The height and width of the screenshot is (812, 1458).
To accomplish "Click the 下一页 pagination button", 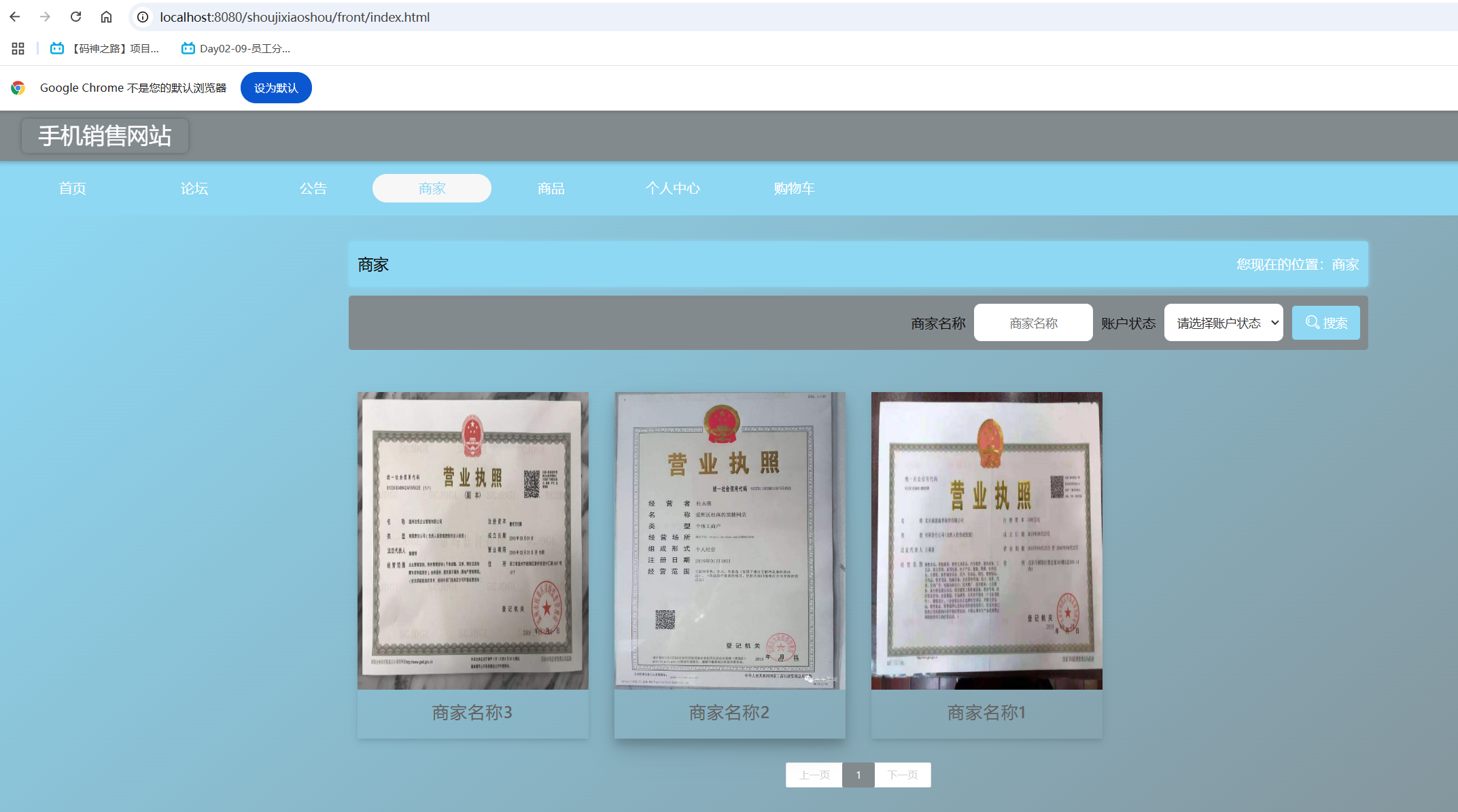I will (x=902, y=775).
